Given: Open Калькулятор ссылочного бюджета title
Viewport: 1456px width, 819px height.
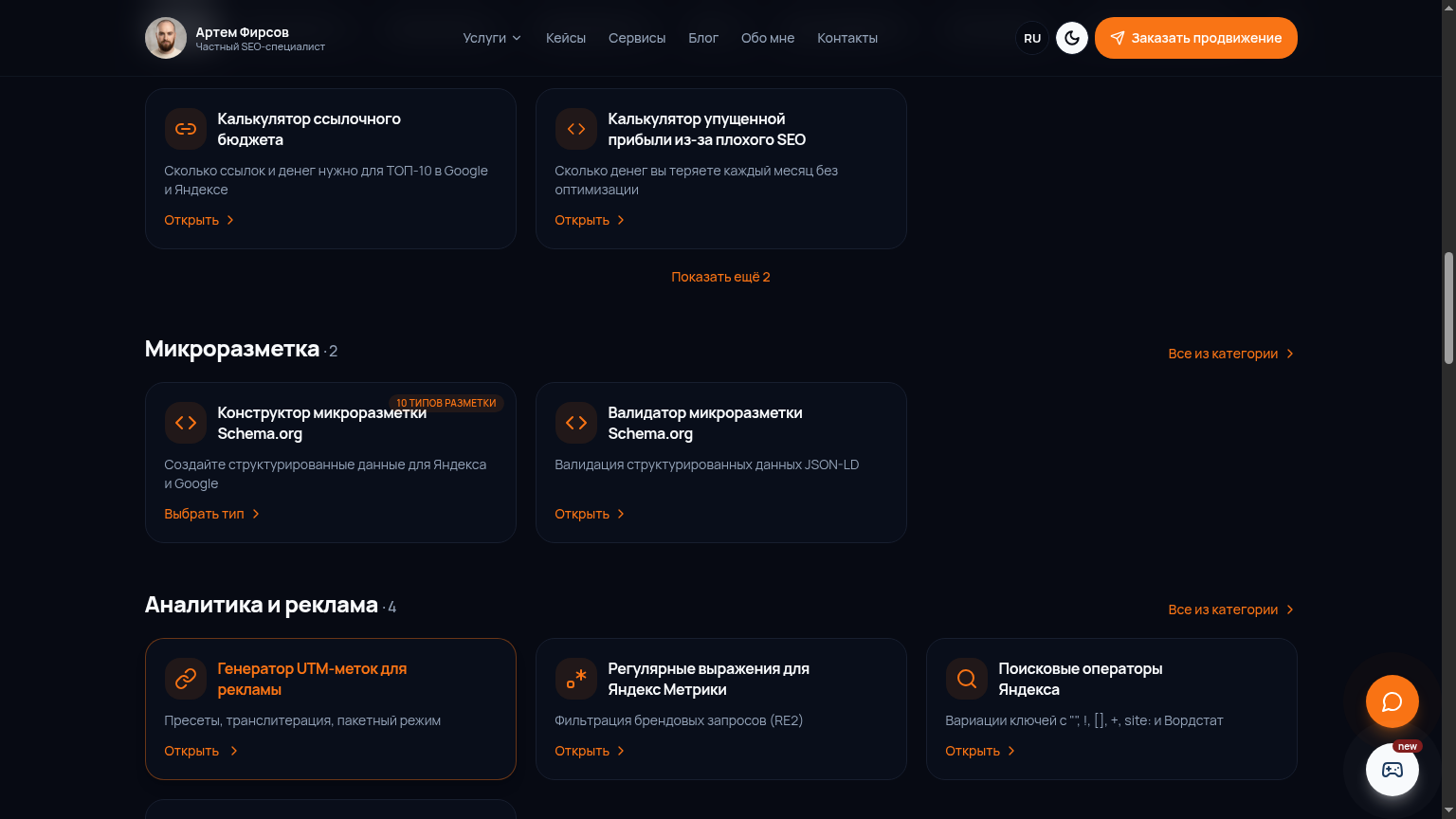Looking at the screenshot, I should click(309, 129).
